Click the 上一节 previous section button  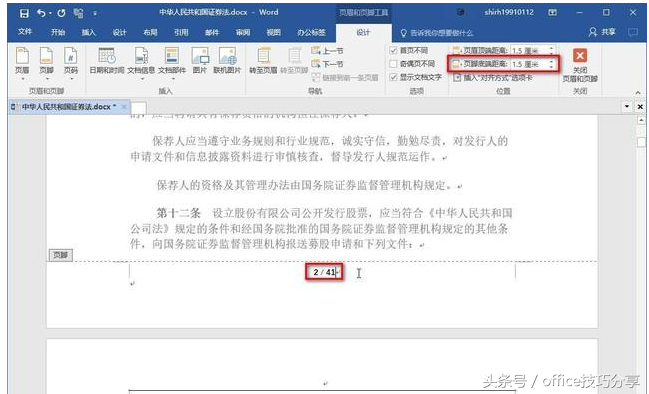[327, 51]
